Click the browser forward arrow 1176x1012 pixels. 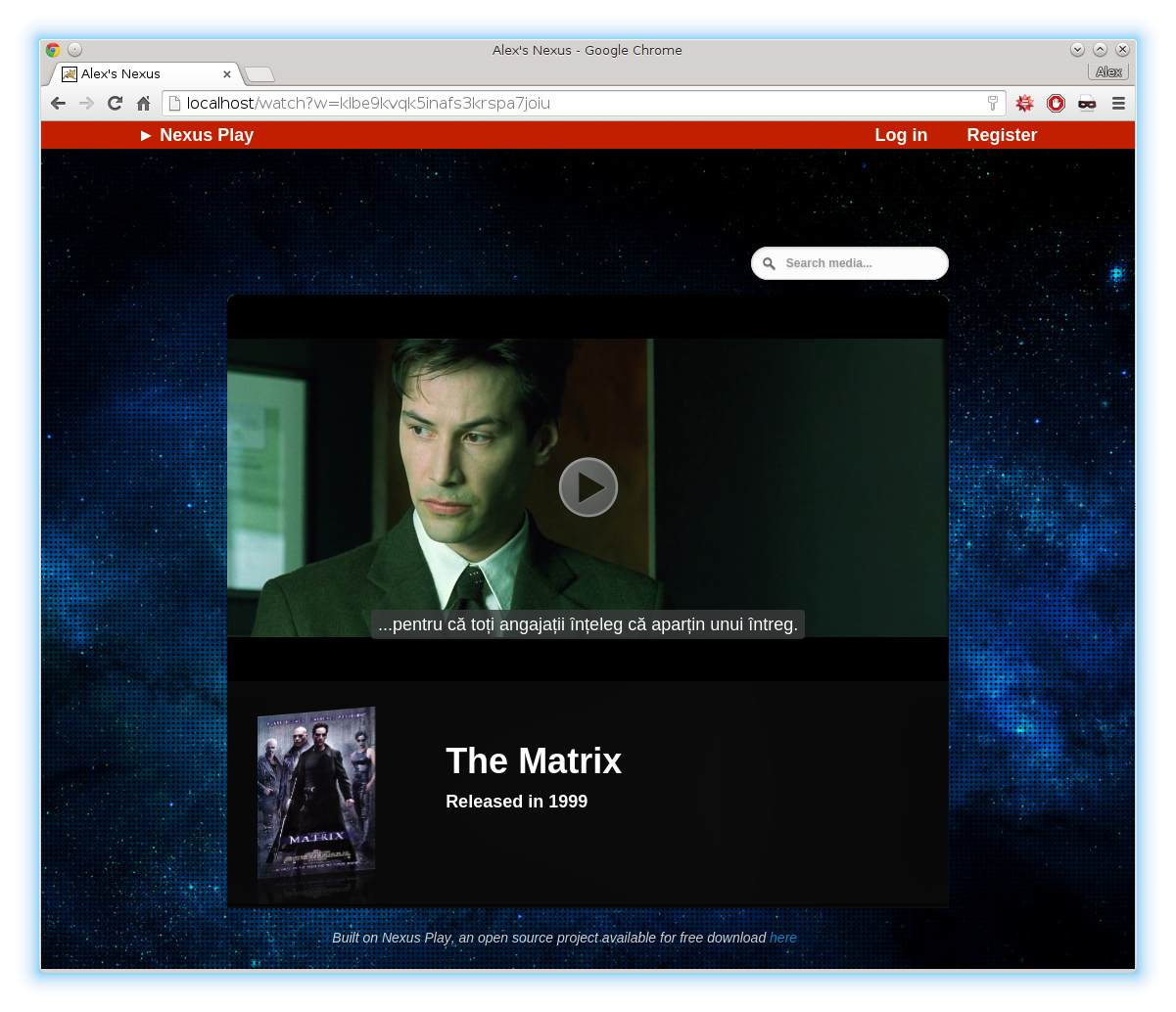click(x=86, y=104)
